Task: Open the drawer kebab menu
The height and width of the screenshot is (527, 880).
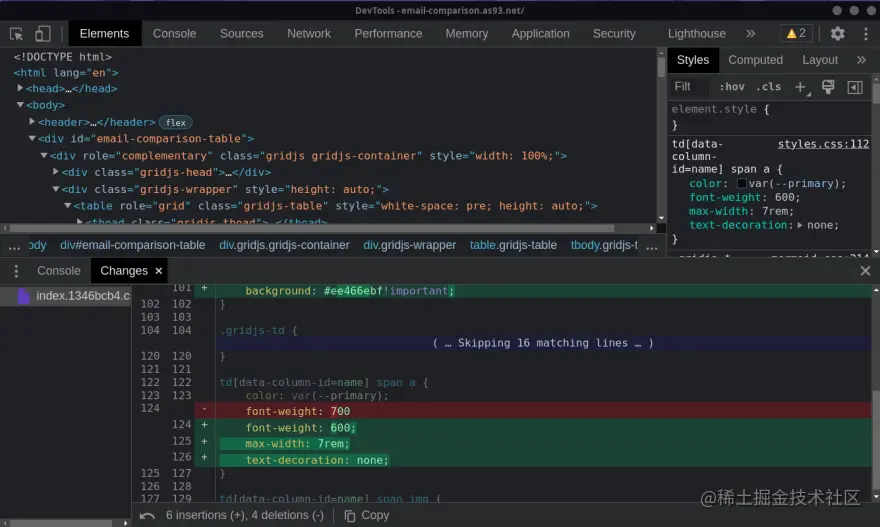Action: coord(16,271)
